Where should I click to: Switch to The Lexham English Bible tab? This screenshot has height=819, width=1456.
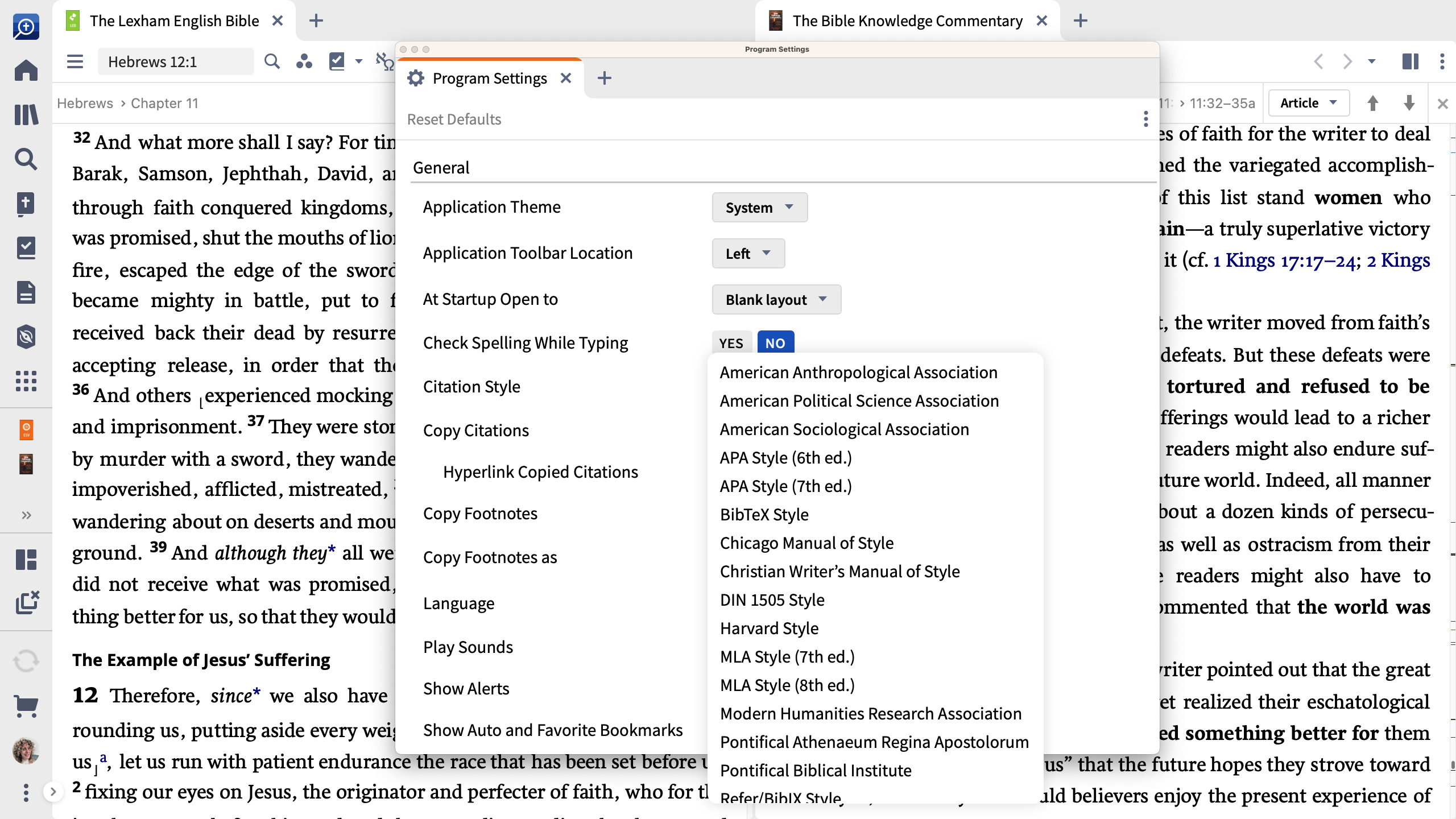[x=174, y=21]
